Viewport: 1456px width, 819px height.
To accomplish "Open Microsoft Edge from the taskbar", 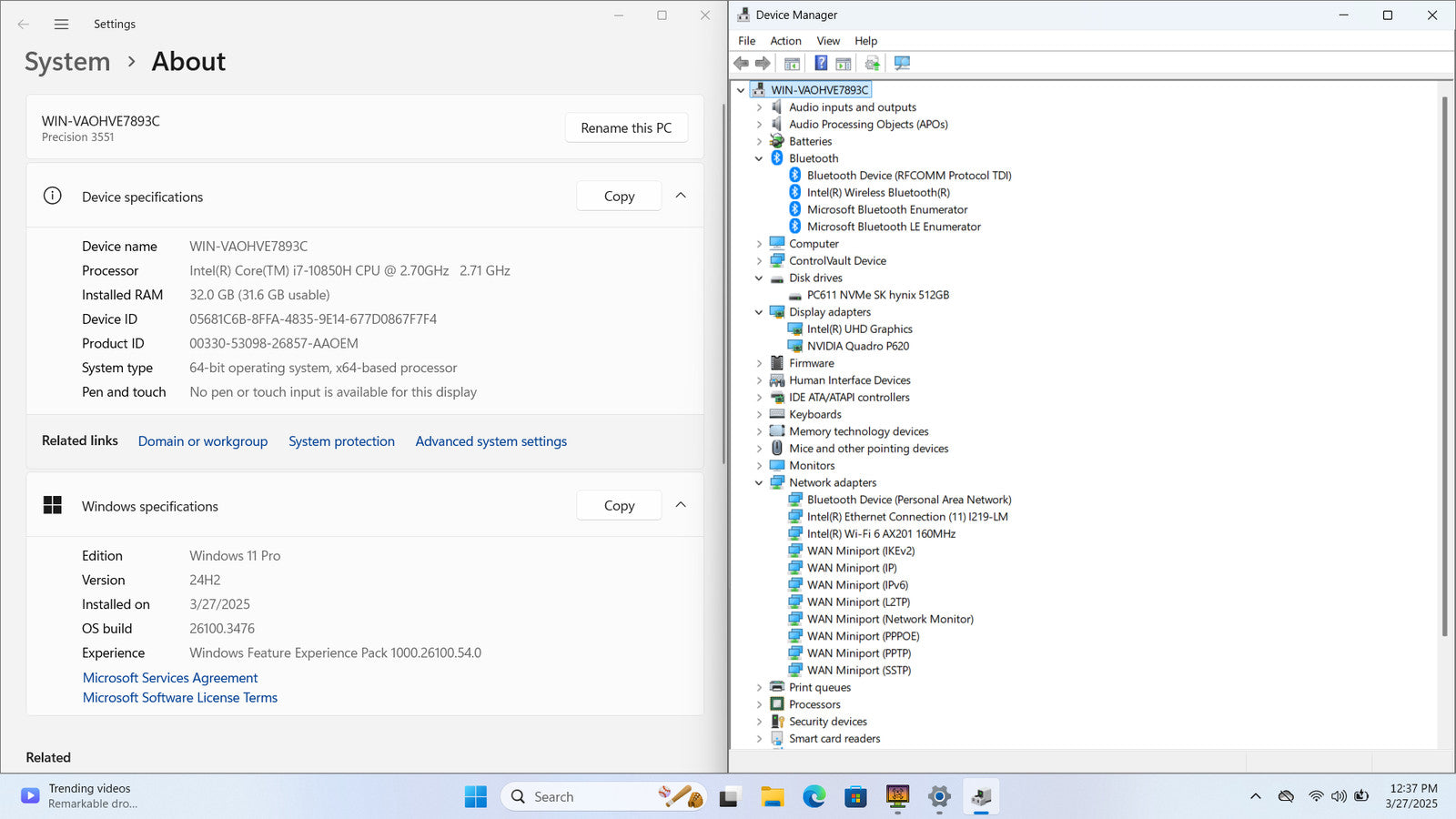I will coord(814,796).
